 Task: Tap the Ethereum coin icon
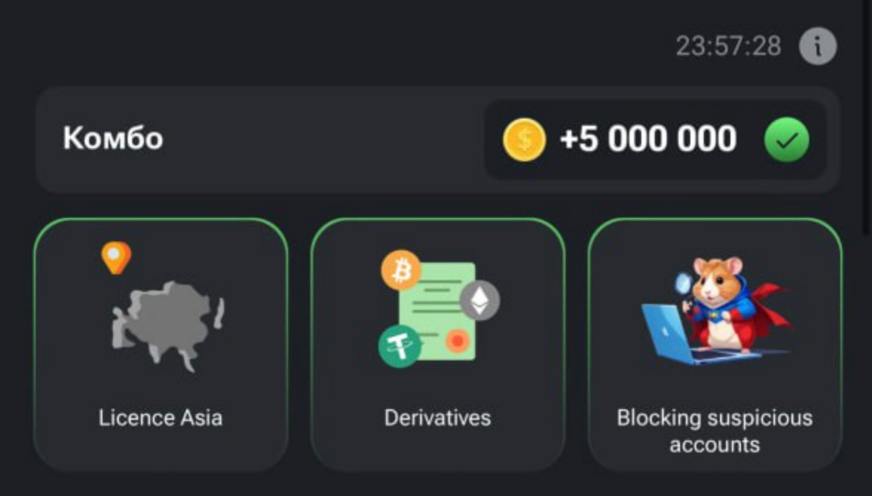coord(479,300)
